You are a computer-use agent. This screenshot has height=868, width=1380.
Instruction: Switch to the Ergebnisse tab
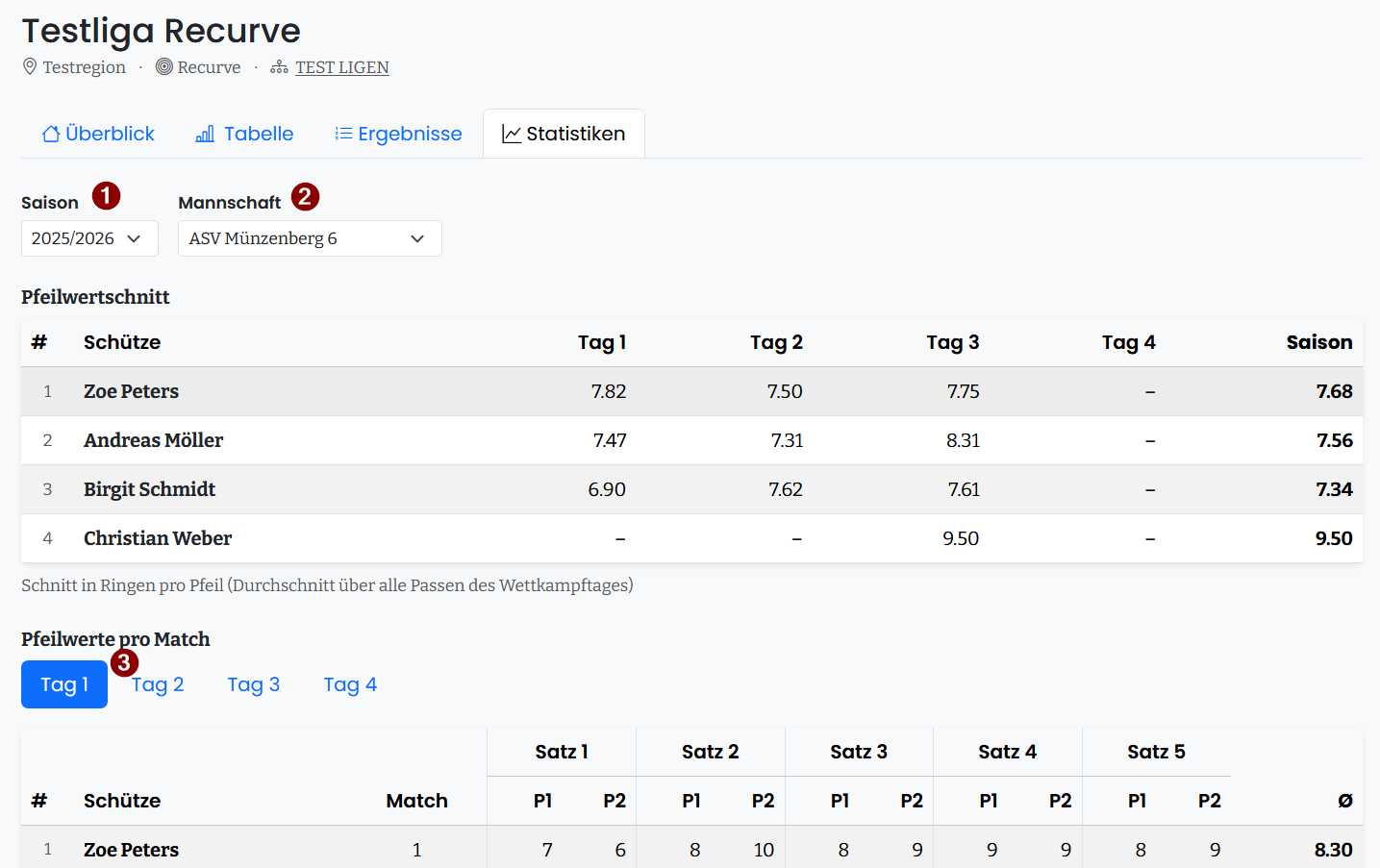(x=398, y=134)
